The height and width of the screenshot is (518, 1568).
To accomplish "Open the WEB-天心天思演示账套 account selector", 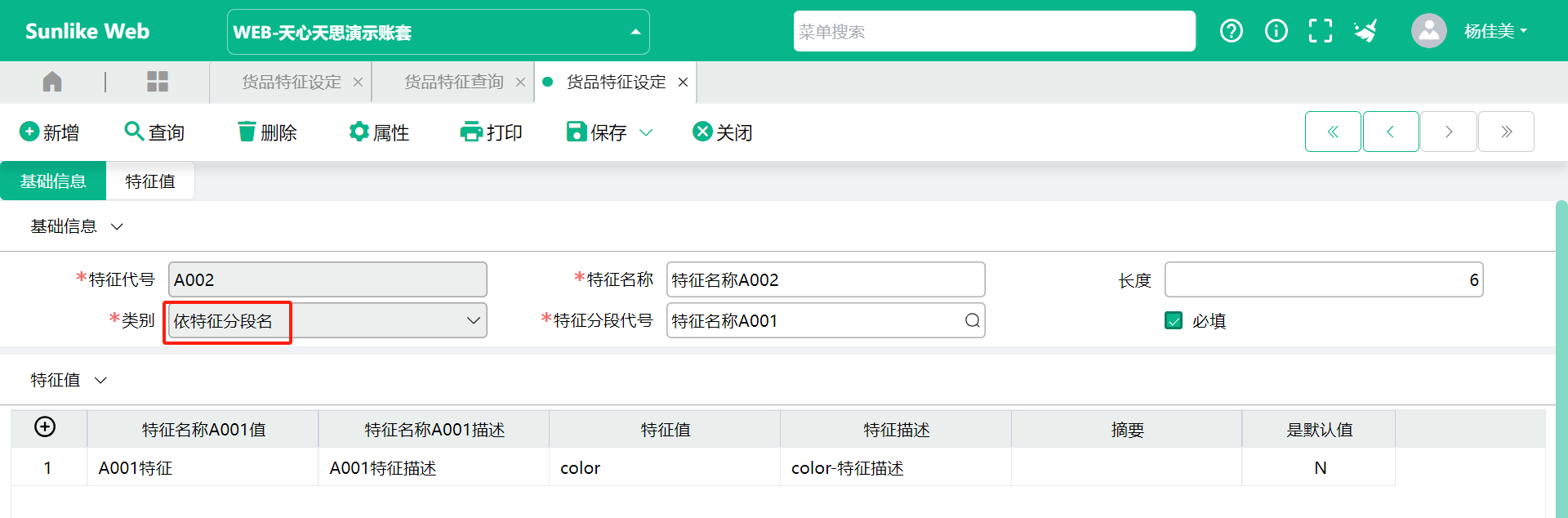I will tap(438, 32).
